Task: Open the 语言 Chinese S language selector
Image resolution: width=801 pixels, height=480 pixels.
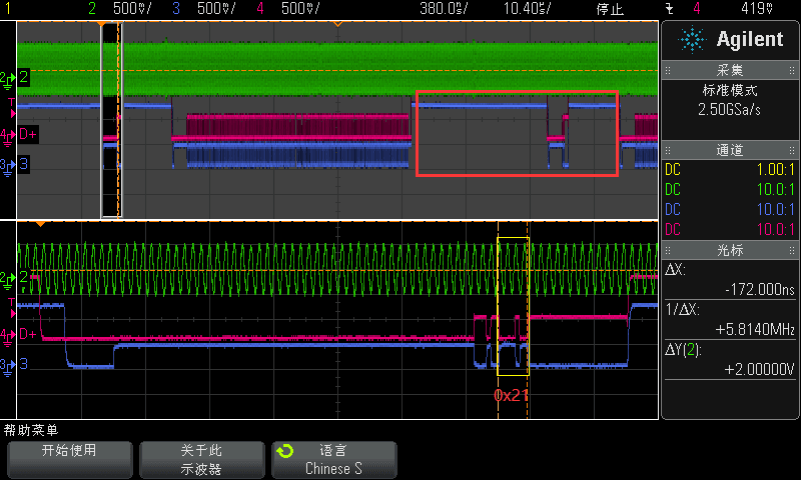Action: coord(334,459)
